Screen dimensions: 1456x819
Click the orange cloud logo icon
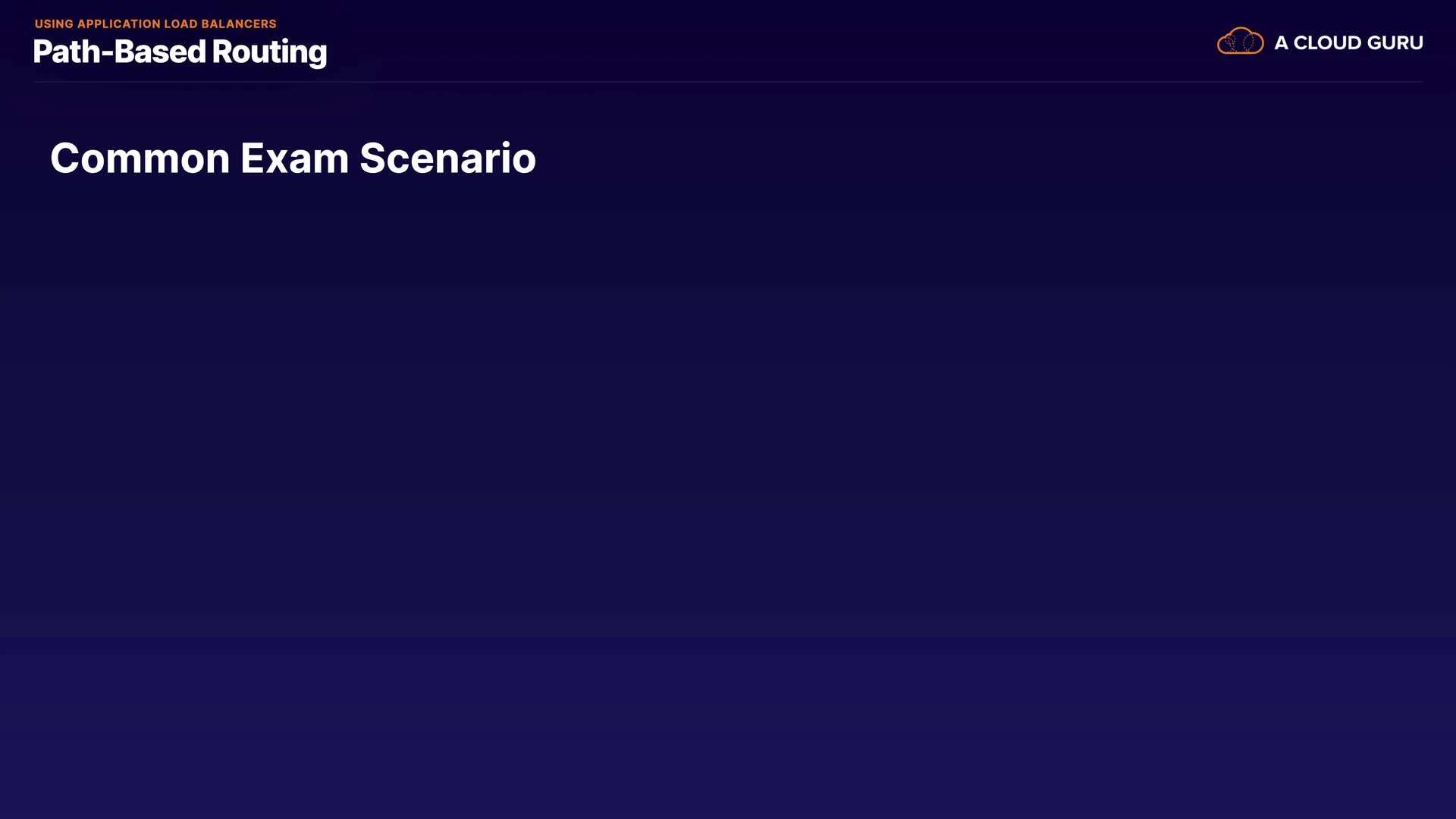click(x=1240, y=41)
